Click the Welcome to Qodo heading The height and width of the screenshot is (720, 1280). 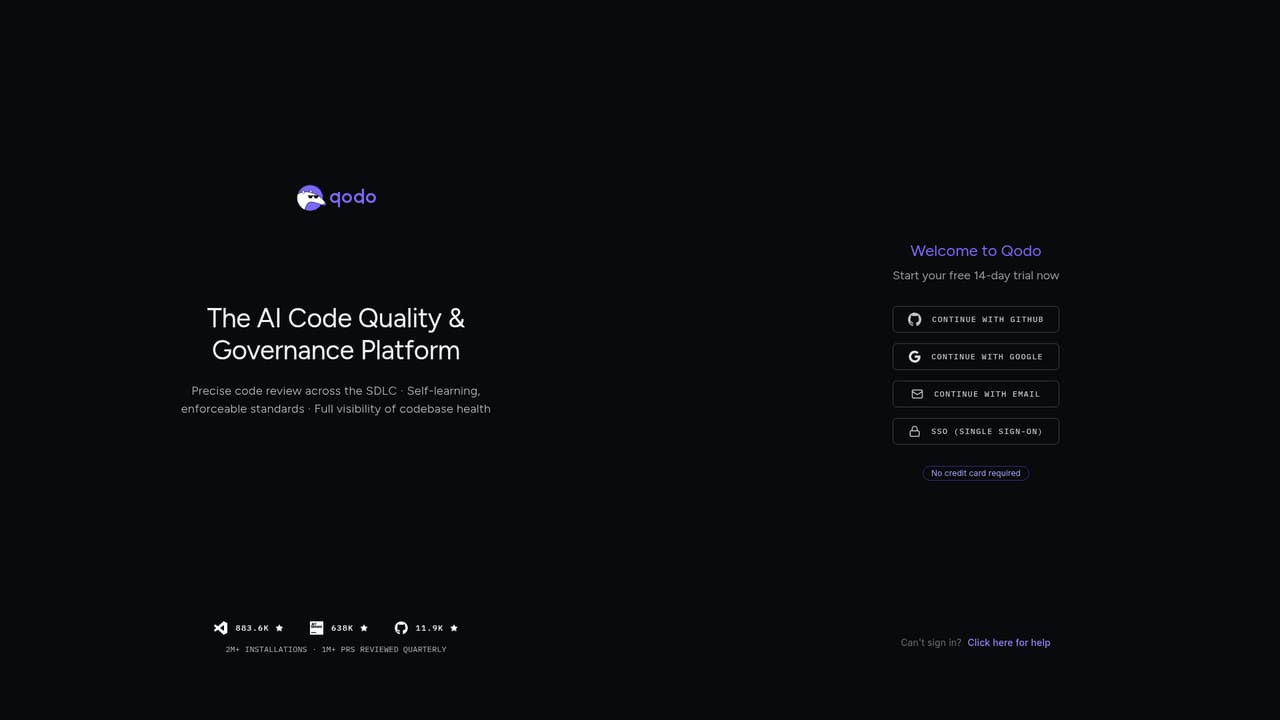[x=976, y=251]
